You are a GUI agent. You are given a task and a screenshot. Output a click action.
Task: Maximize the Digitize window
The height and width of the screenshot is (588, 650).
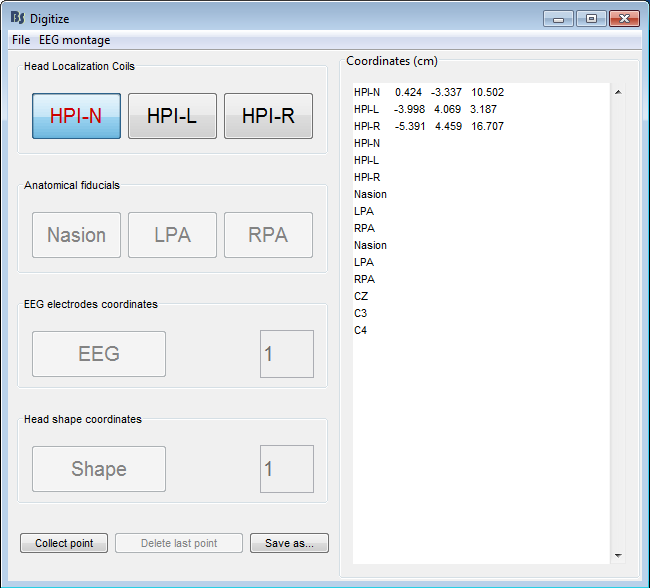pos(591,18)
